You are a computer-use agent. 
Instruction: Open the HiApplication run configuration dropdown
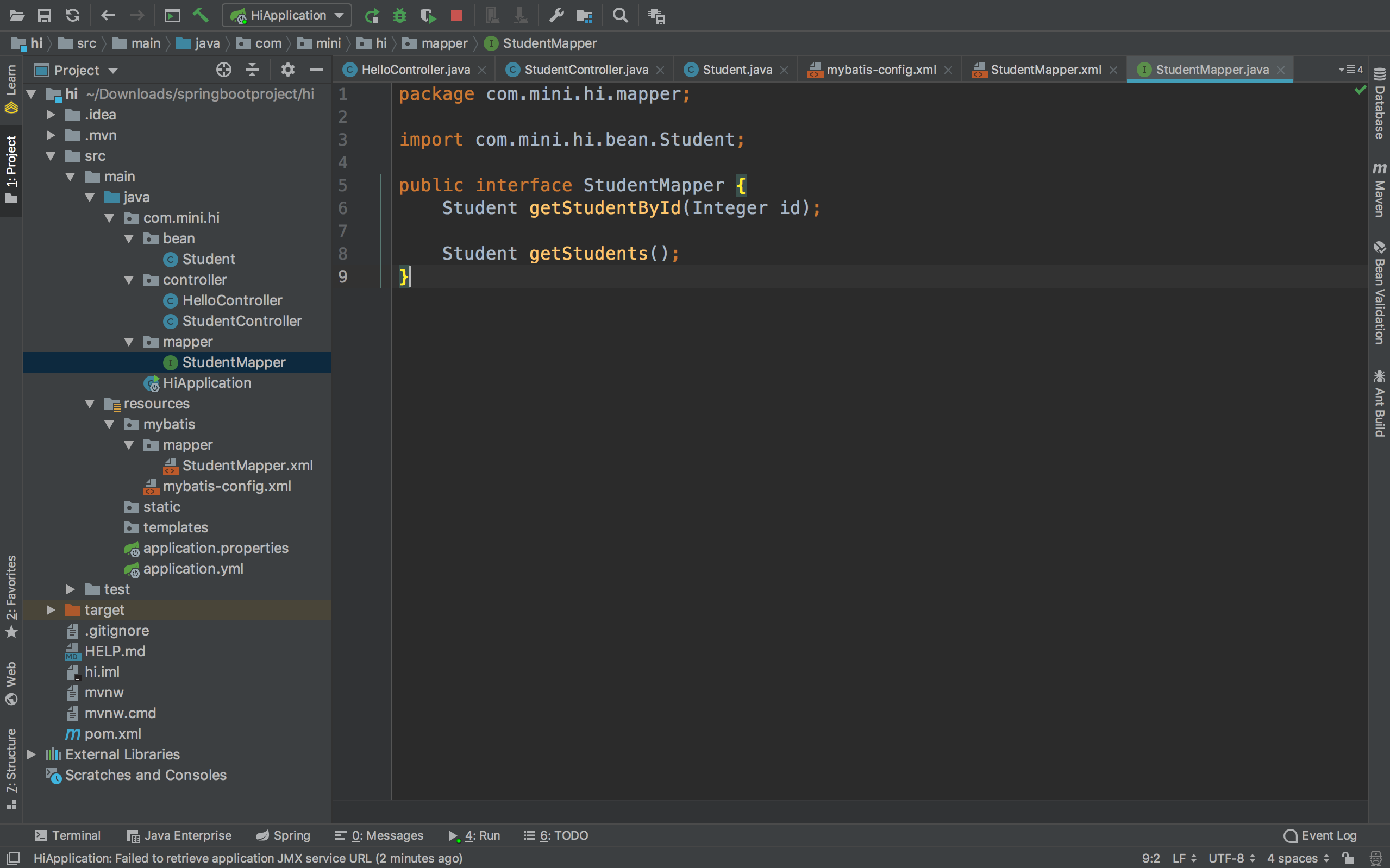(x=287, y=16)
